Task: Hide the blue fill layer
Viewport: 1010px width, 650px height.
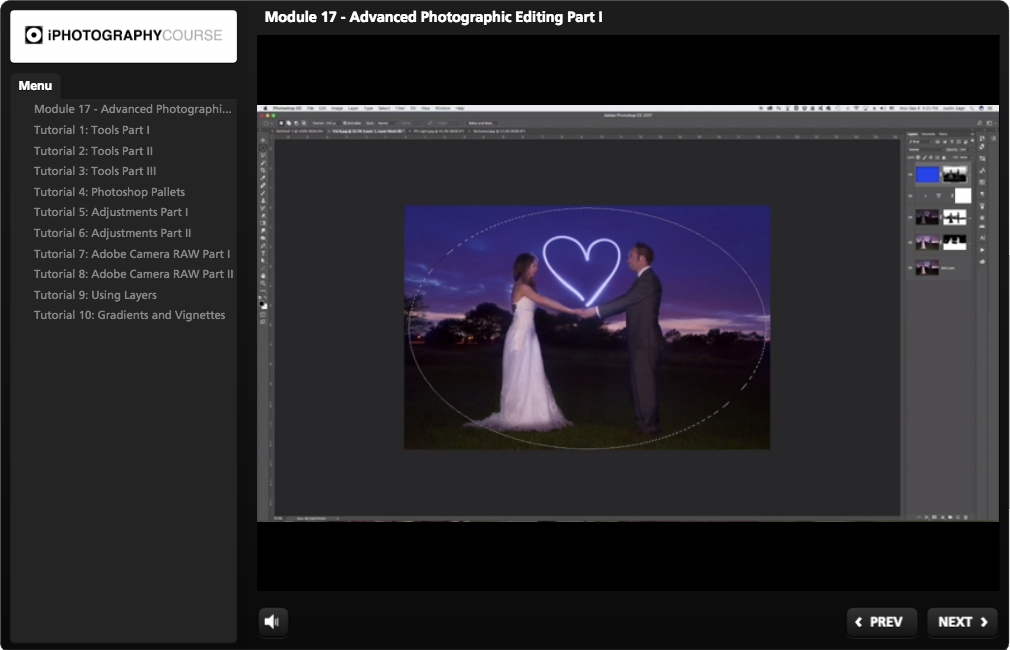Action: 910,174
